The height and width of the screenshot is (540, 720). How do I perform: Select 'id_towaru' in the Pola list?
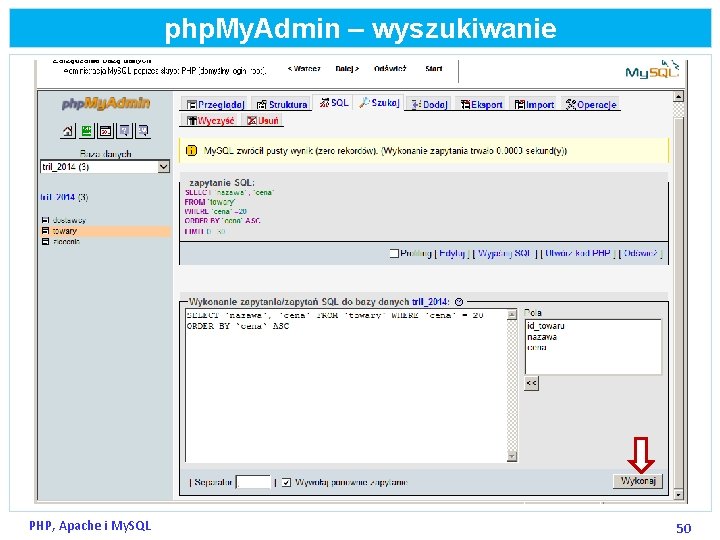click(x=546, y=326)
